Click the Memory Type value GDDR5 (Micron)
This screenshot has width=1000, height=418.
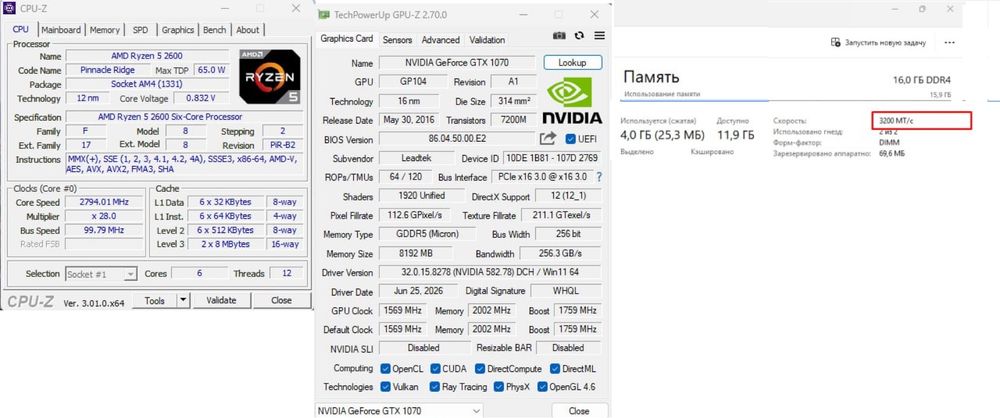[427, 234]
